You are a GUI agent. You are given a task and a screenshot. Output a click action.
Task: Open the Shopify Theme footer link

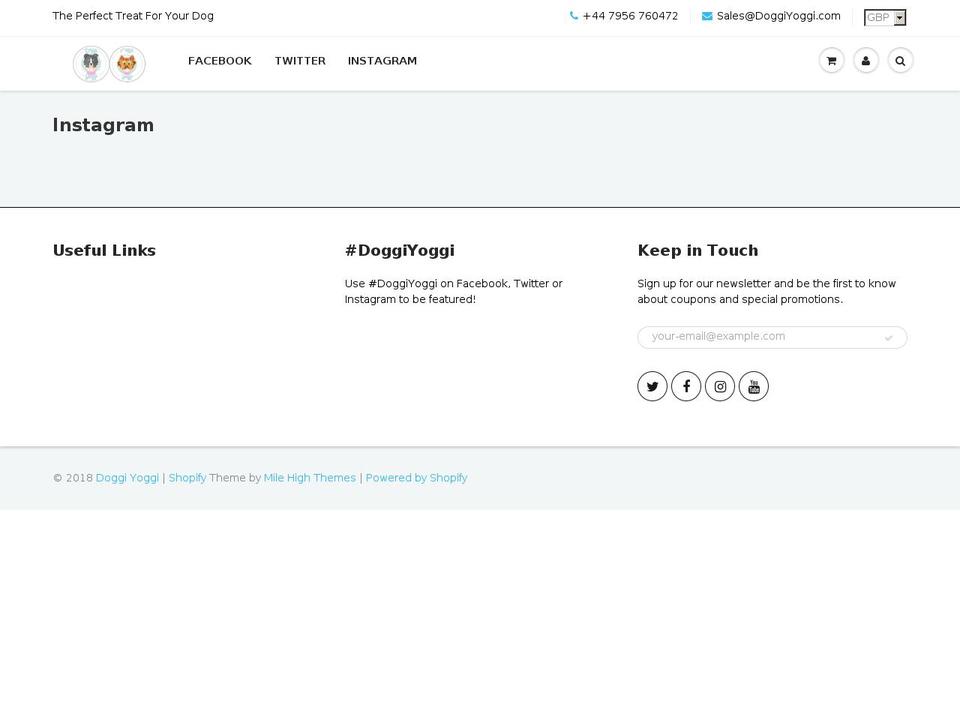[187, 478]
